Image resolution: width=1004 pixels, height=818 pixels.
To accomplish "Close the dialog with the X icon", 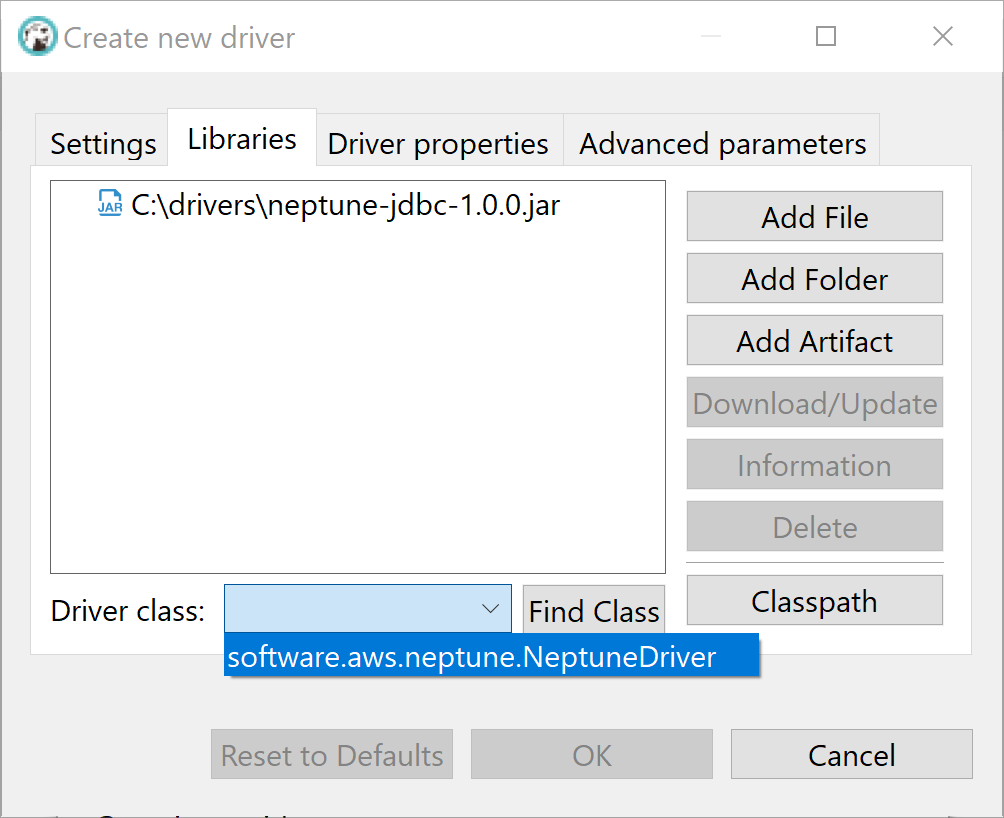I will (943, 36).
